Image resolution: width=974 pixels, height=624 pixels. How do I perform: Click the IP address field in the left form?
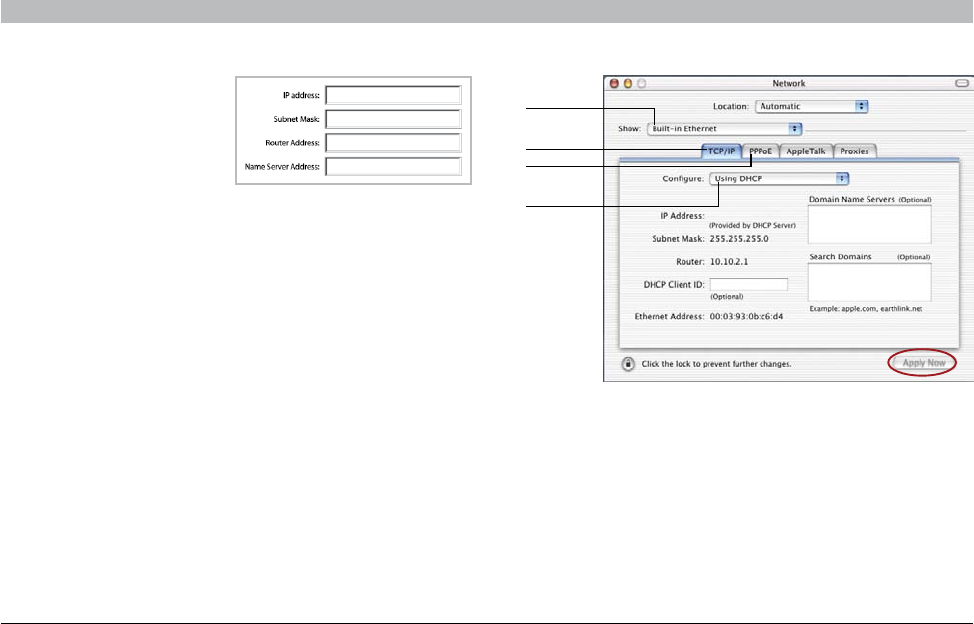(x=393, y=95)
